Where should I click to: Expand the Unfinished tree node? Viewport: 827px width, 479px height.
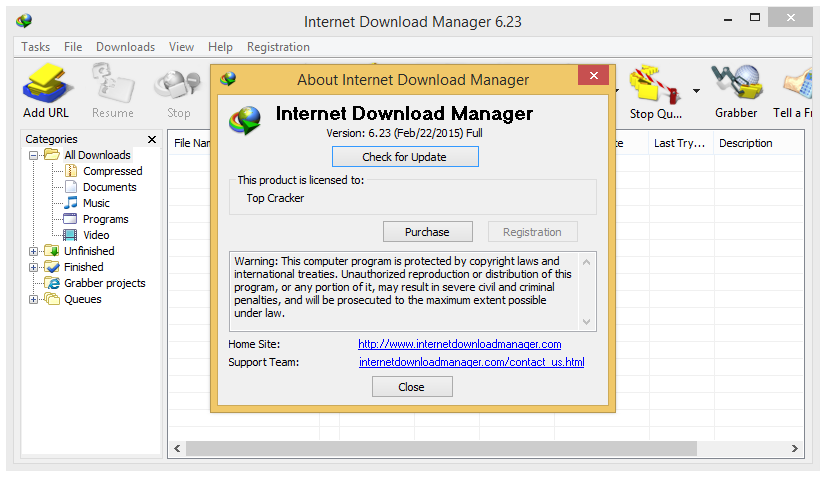pos(33,251)
